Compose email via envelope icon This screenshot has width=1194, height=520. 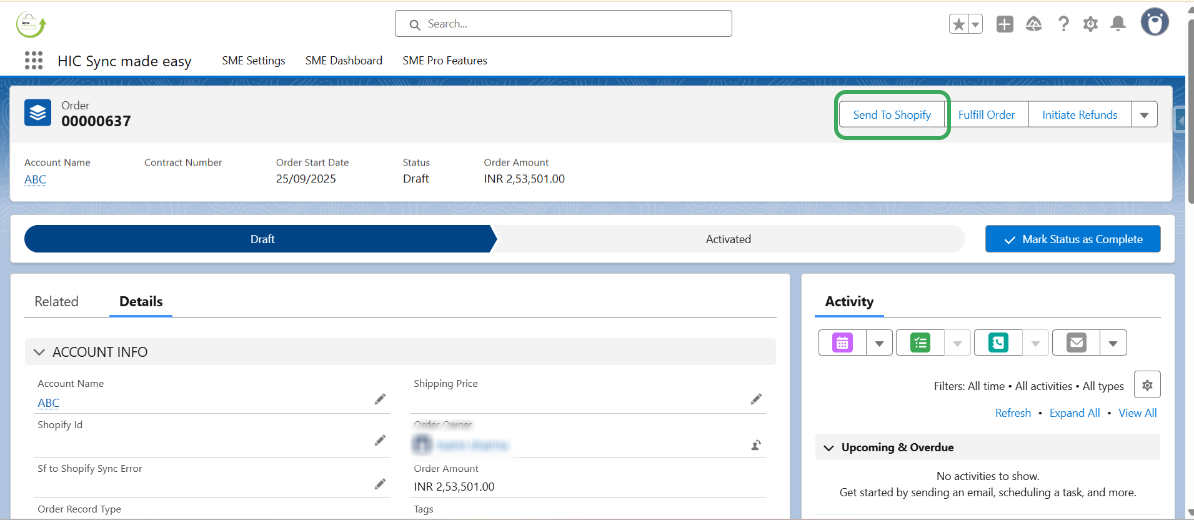click(1076, 343)
